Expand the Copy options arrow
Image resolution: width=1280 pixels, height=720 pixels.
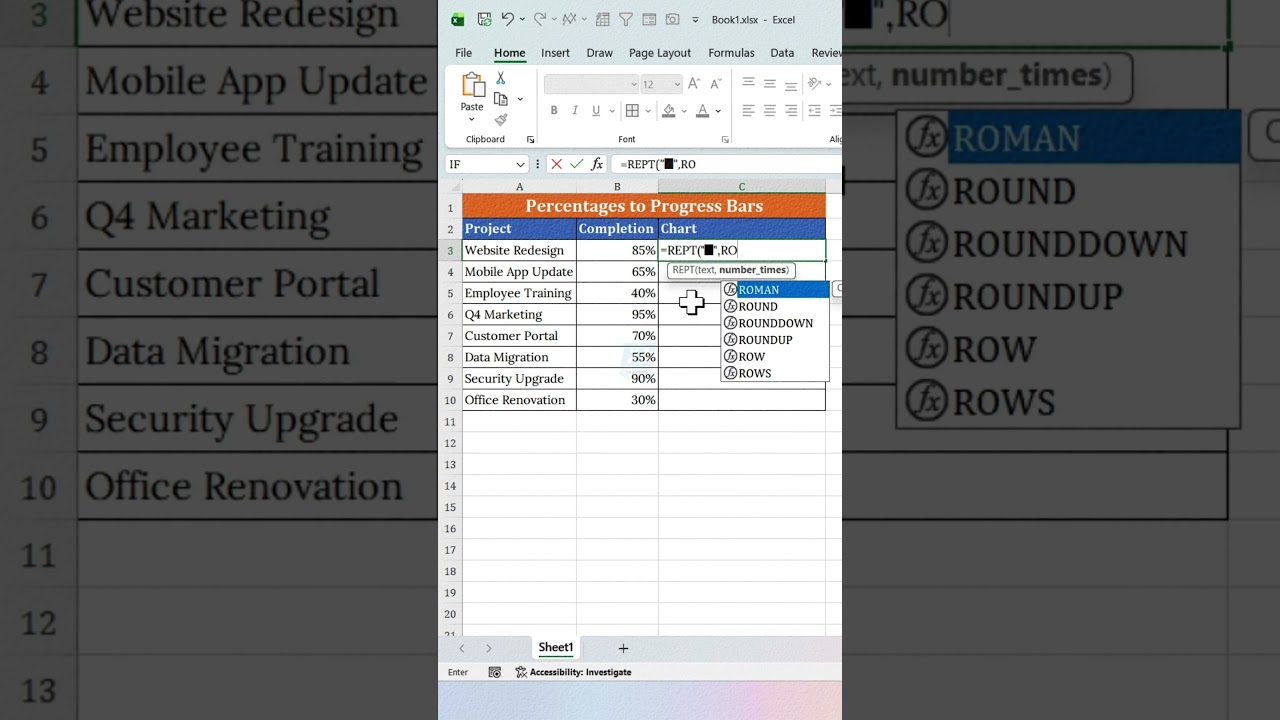[x=520, y=99]
